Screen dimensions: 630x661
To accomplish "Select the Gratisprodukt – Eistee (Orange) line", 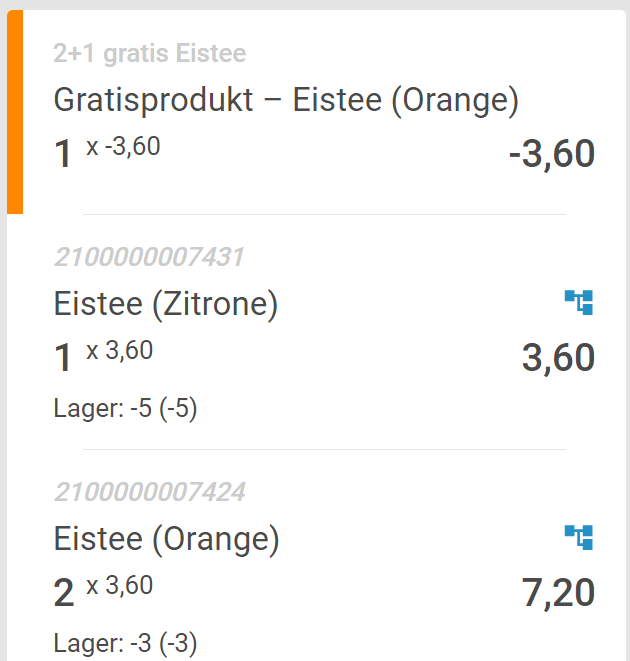I will pos(286,100).
